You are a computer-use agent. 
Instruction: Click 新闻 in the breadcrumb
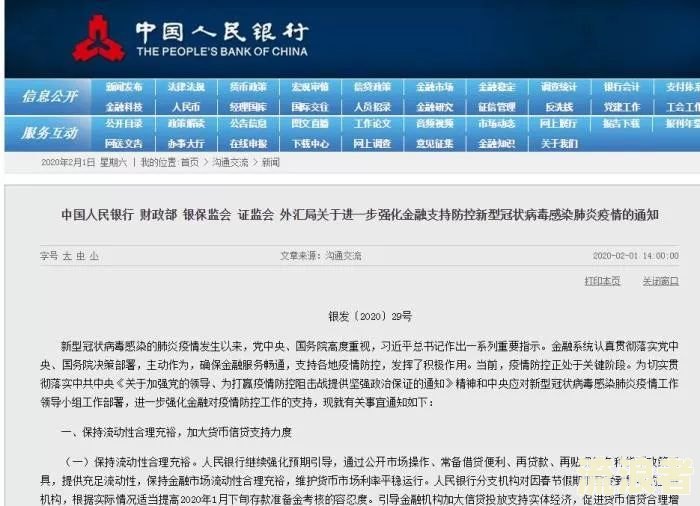271,163
